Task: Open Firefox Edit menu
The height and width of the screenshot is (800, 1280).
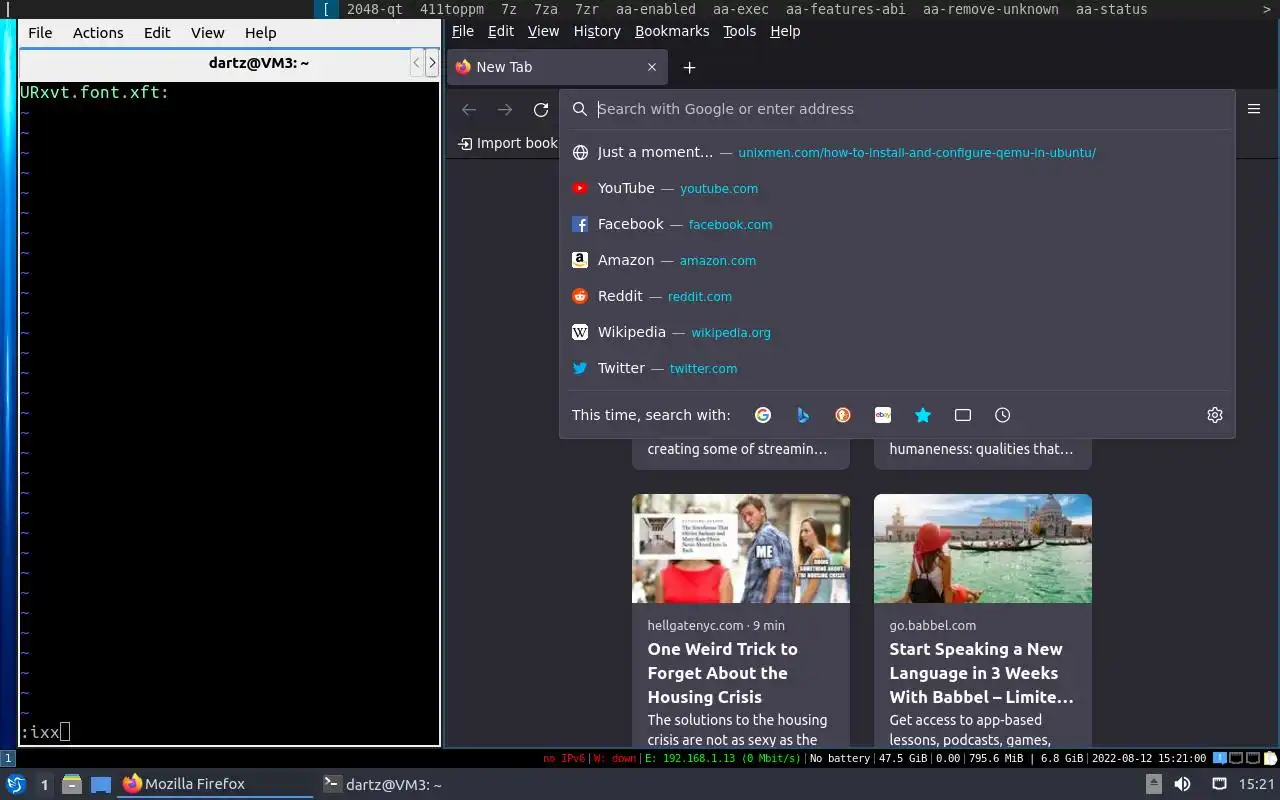Action: pos(501,31)
